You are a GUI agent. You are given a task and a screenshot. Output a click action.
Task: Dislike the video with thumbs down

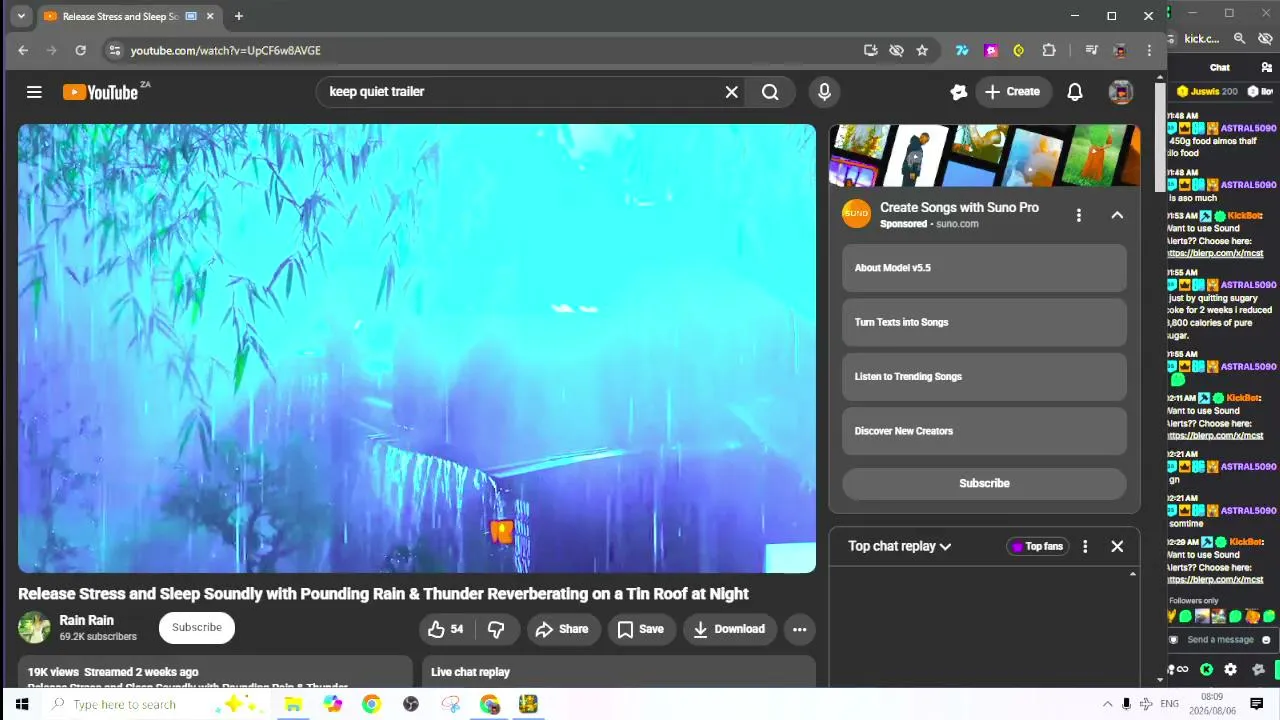(x=496, y=629)
